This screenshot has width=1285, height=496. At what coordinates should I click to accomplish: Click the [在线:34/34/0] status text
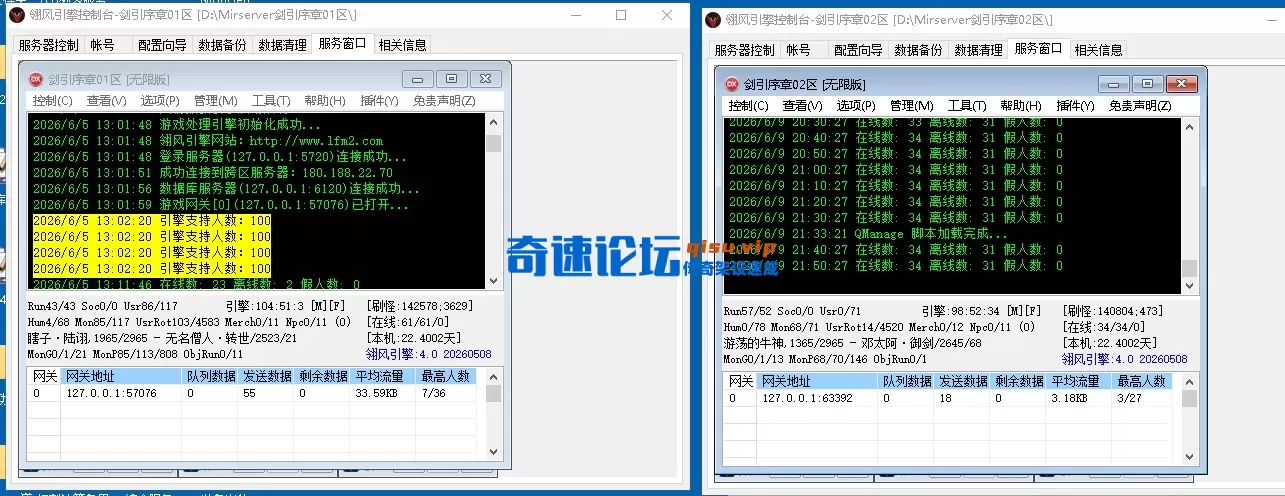tap(1103, 327)
